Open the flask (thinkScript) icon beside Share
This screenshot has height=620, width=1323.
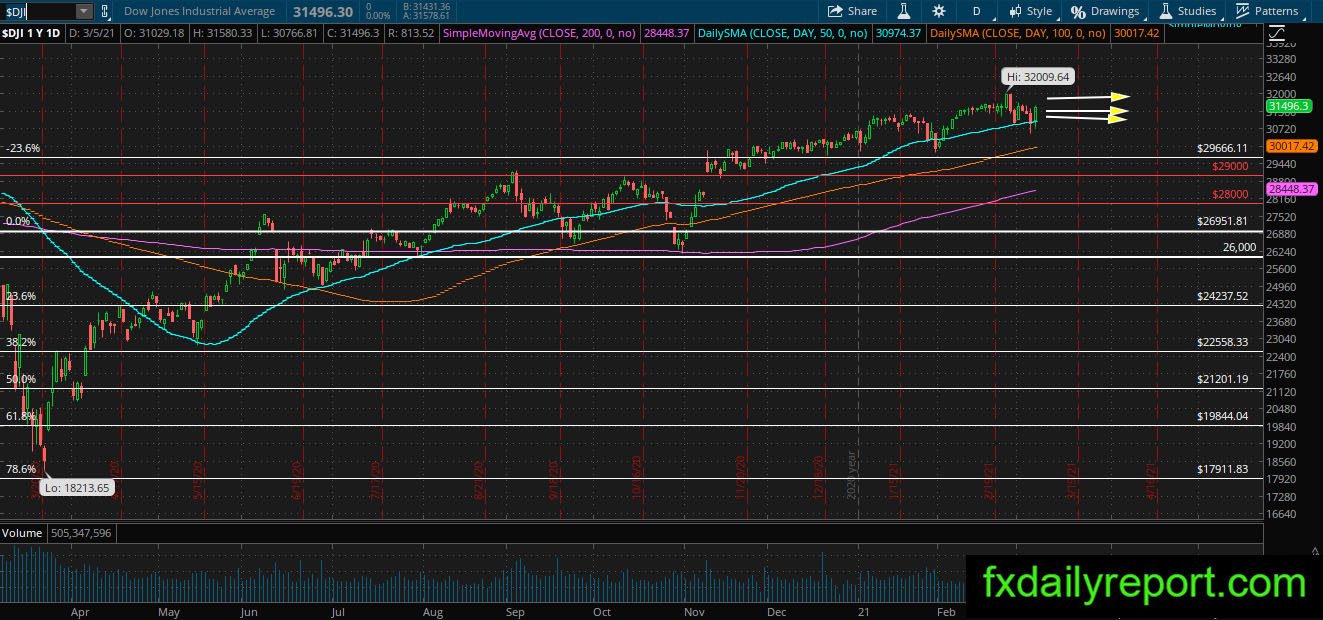[903, 11]
